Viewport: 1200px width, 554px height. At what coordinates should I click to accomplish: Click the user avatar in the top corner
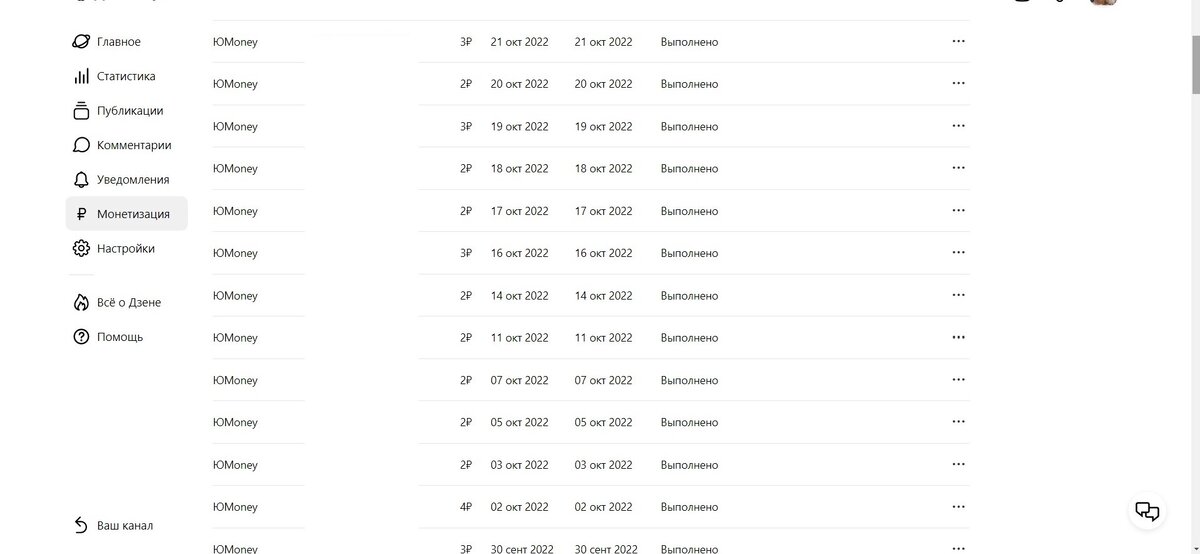point(1103,2)
